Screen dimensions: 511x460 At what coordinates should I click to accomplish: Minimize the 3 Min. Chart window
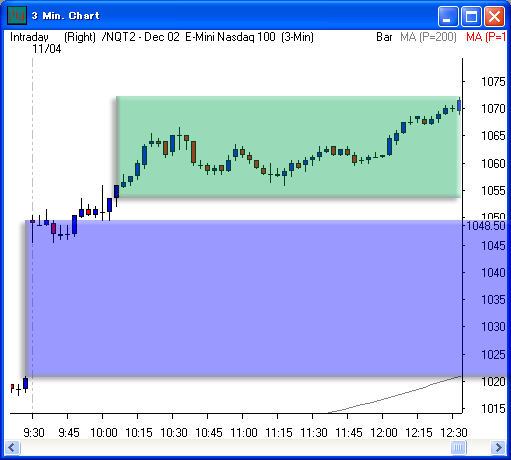coord(448,16)
